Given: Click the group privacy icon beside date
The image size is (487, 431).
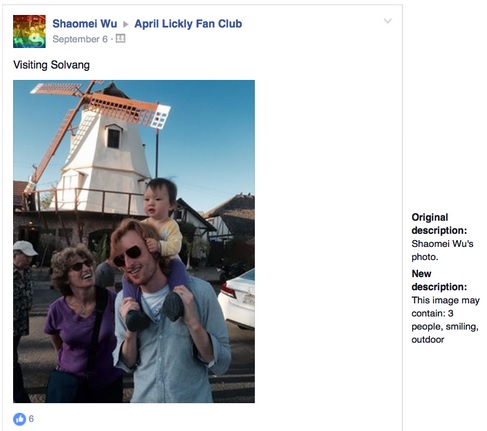Looking at the screenshot, I should 120,39.
